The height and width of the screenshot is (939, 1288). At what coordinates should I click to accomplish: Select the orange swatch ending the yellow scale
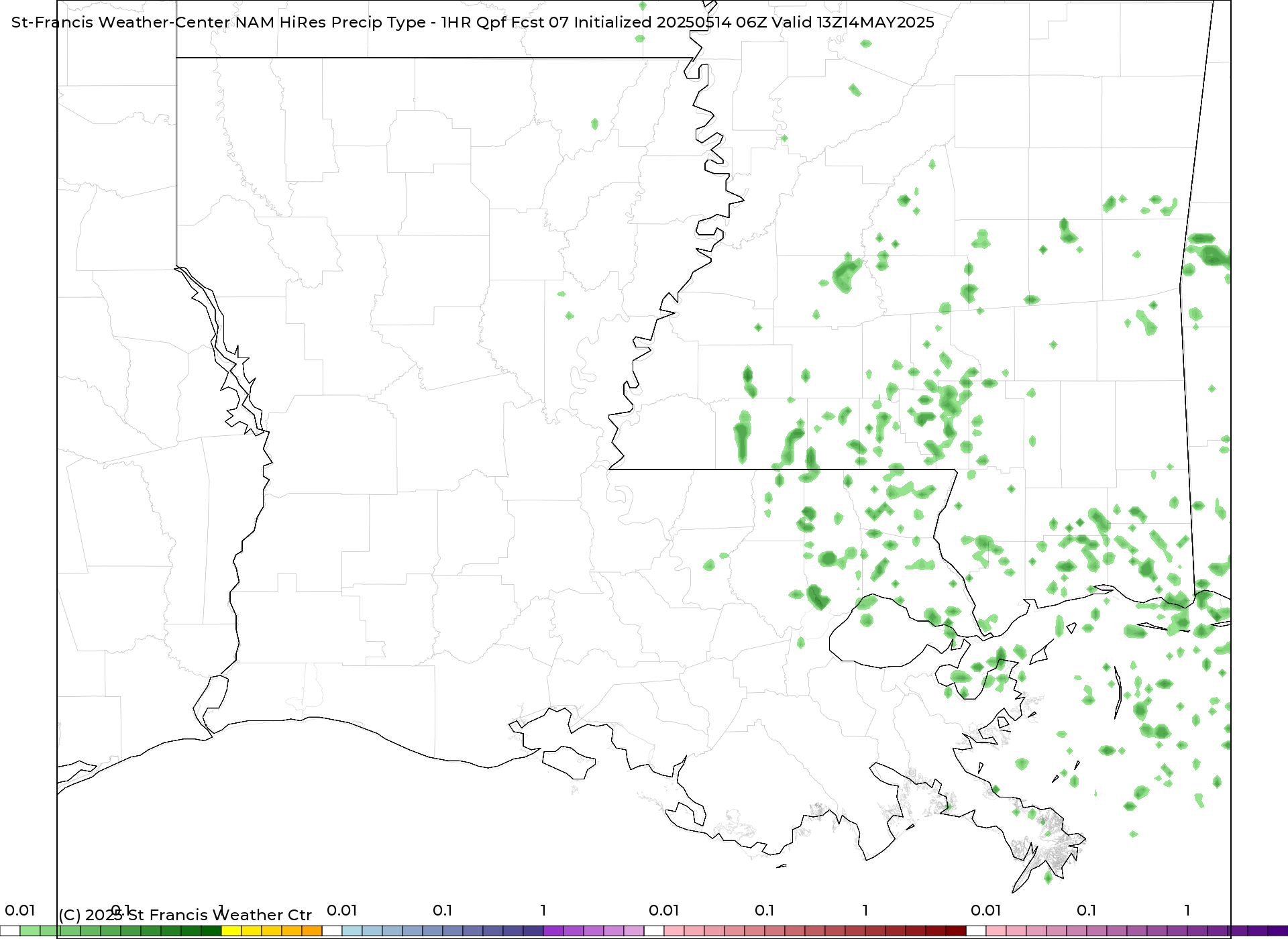pyautogui.click(x=312, y=930)
